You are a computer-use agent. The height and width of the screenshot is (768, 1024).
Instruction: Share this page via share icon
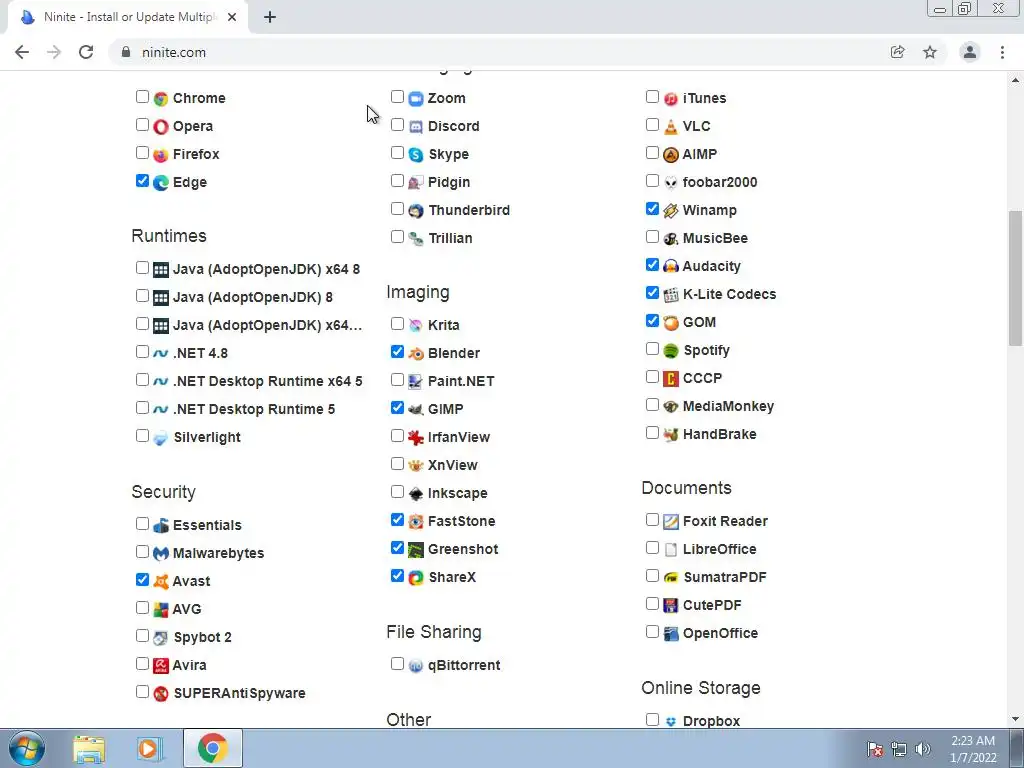[898, 52]
